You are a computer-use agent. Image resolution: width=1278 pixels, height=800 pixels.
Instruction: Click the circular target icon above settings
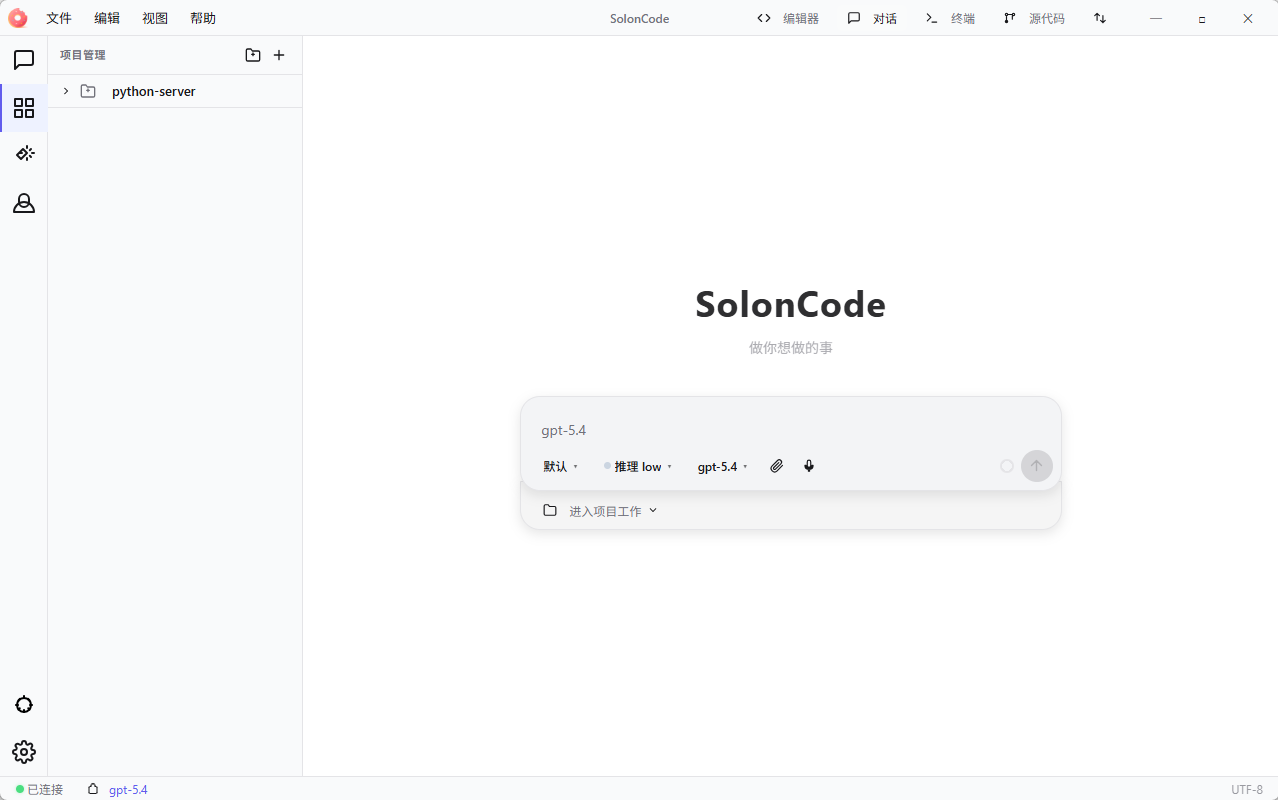24,705
